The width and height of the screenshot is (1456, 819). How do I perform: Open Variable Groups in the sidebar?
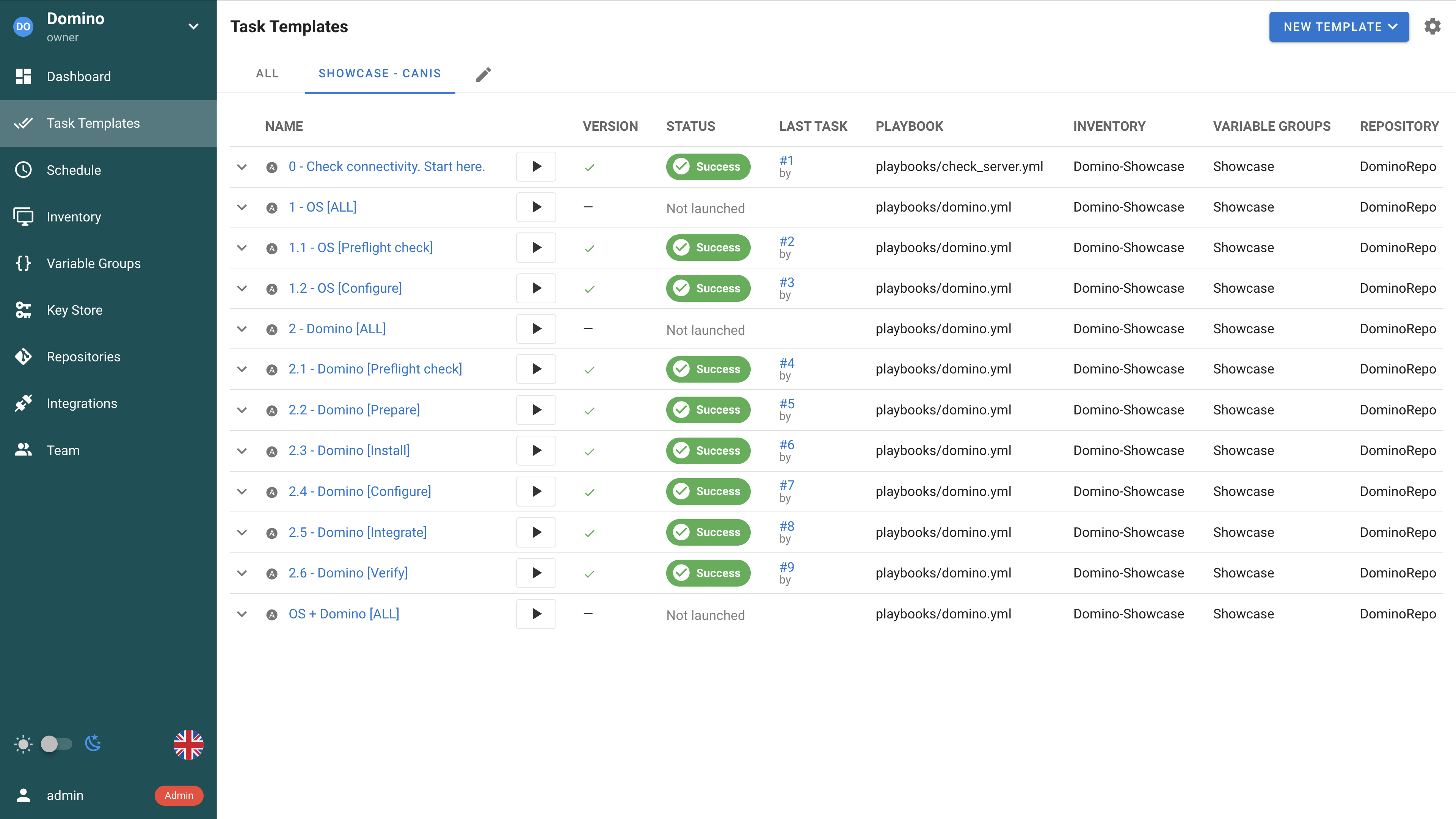pos(108,264)
